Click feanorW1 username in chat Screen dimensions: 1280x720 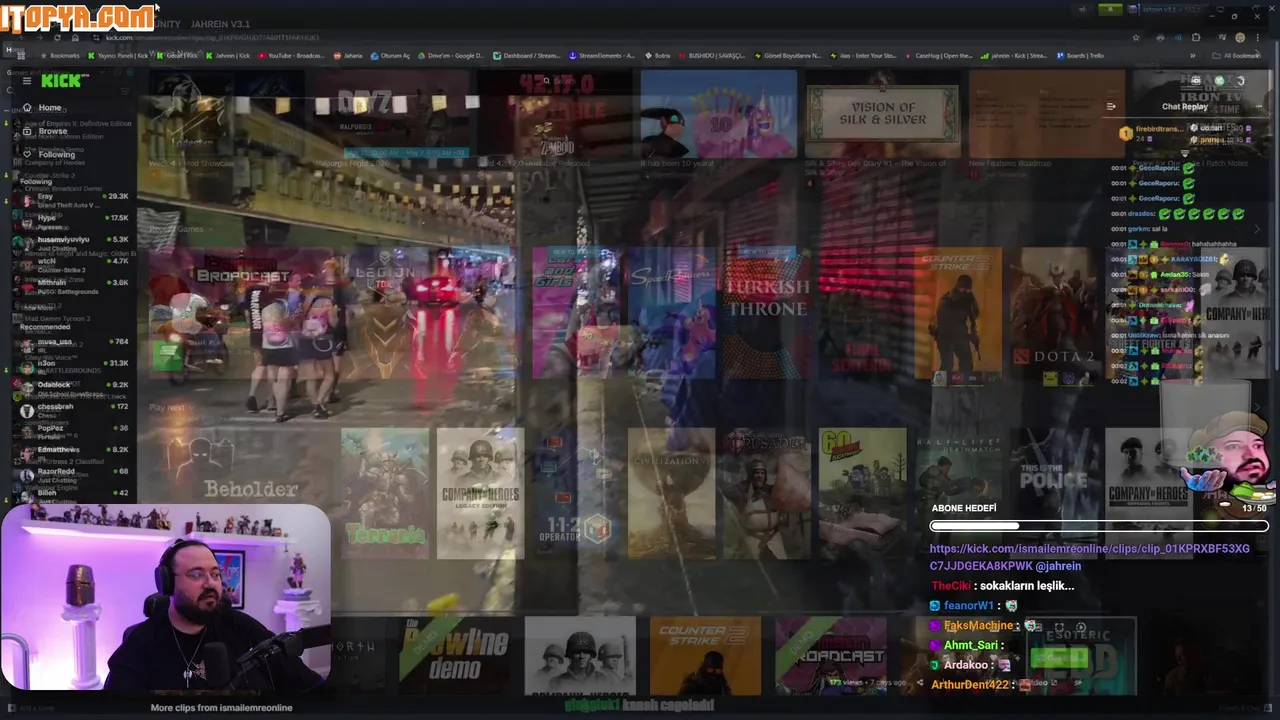[x=967, y=606]
